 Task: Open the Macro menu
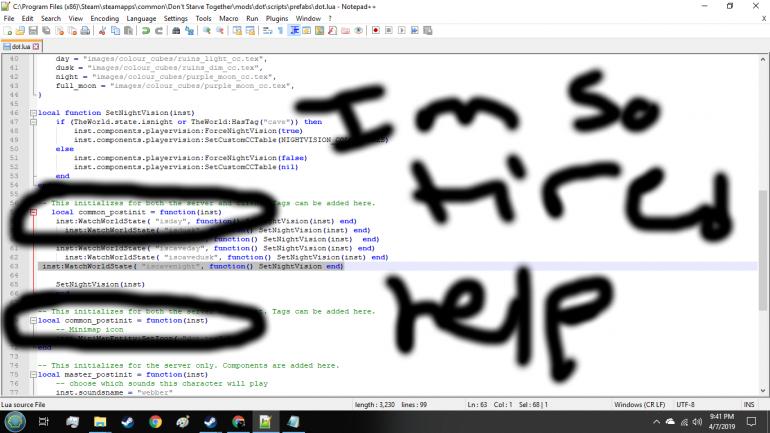point(229,18)
